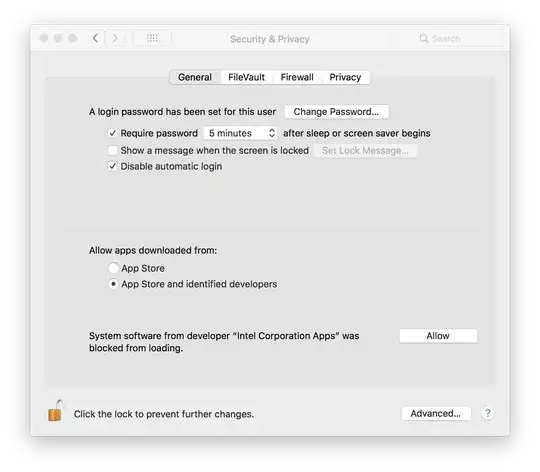
Task: Switch to the Firewall tab
Action: [297, 77]
